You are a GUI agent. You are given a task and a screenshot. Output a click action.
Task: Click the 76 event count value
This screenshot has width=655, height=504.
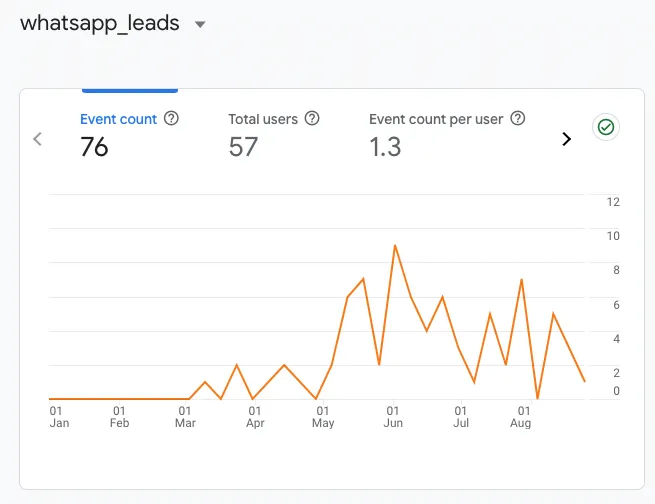[94, 147]
